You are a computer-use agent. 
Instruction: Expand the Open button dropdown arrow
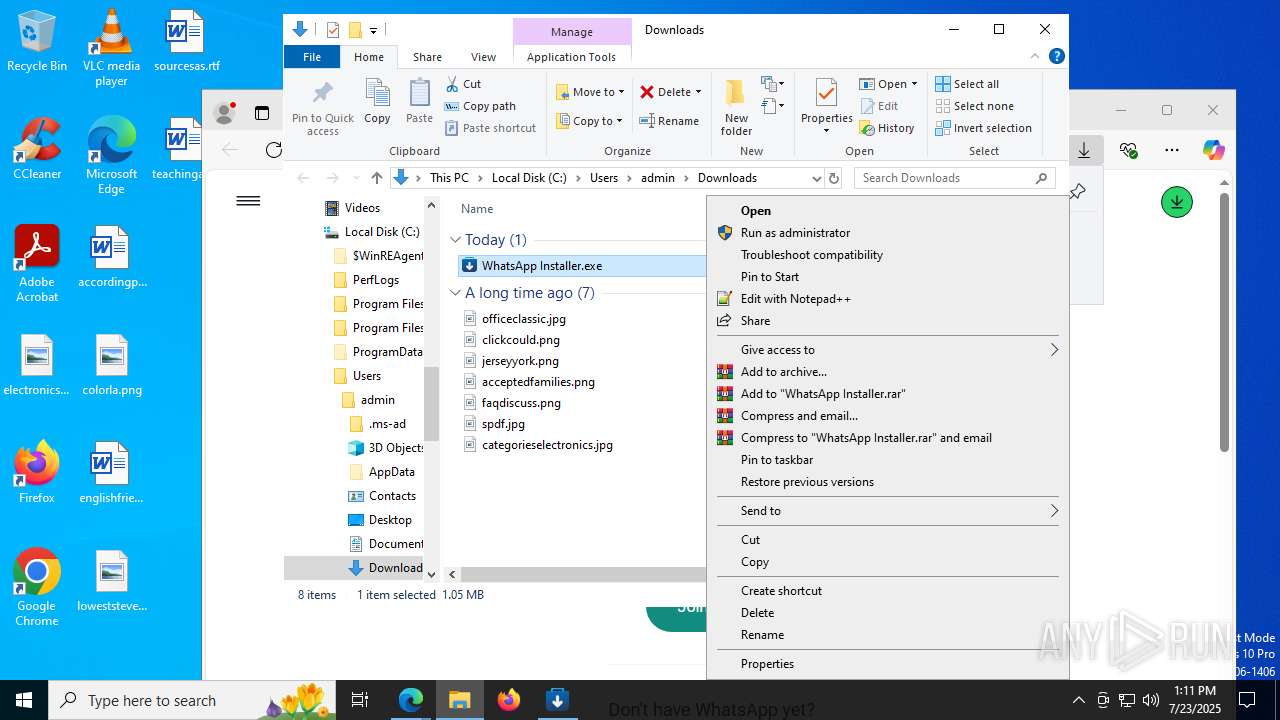click(914, 84)
